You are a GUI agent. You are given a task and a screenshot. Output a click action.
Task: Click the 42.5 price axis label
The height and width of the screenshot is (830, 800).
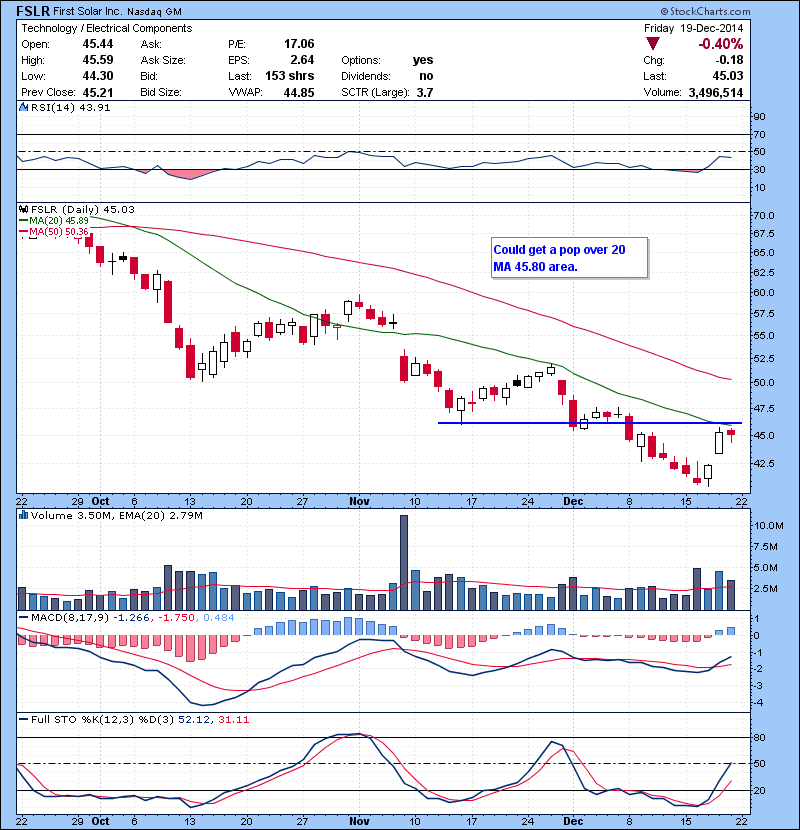tap(764, 463)
